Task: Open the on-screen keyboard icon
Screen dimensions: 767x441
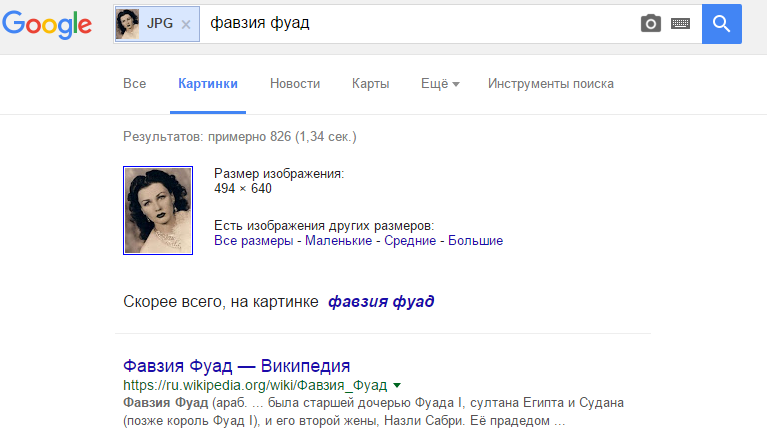Action: pos(681,23)
